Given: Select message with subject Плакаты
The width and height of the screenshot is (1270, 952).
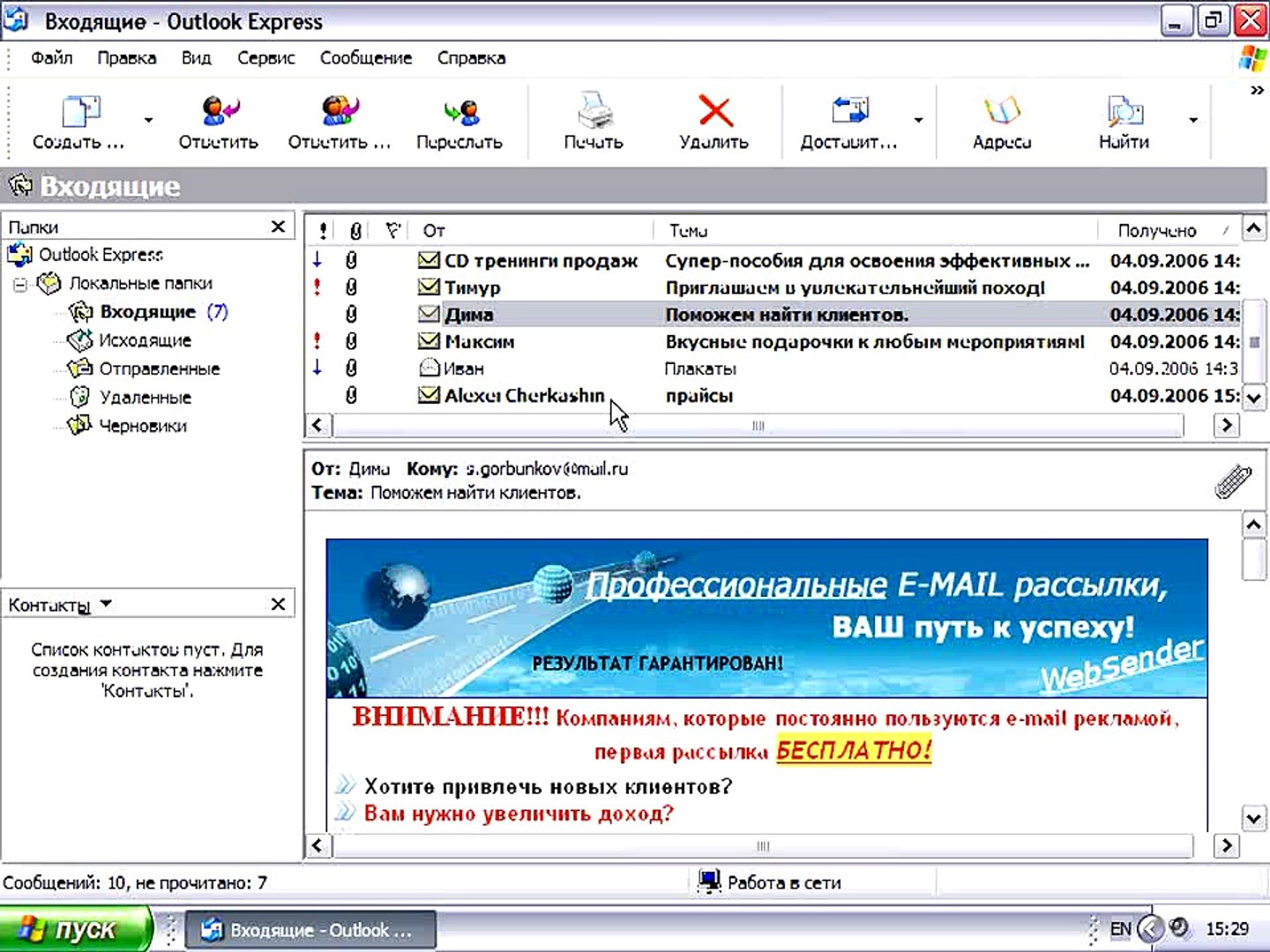Looking at the screenshot, I should click(700, 368).
